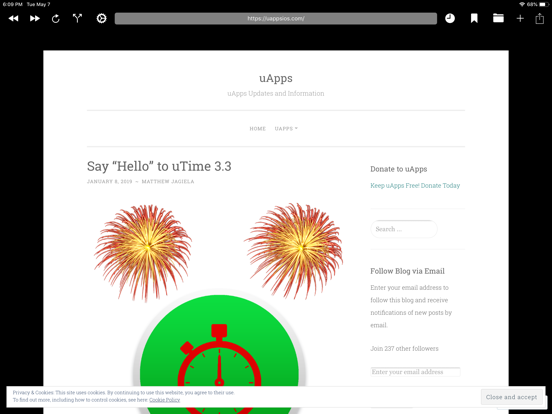Click the 'Donate to uApps' heading
Viewport: 552px width, 414px height.
[x=399, y=169]
